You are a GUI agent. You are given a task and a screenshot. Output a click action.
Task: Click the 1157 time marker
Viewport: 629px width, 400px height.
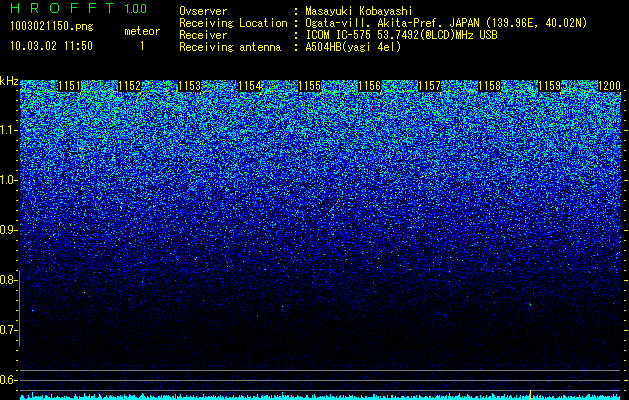click(x=430, y=86)
